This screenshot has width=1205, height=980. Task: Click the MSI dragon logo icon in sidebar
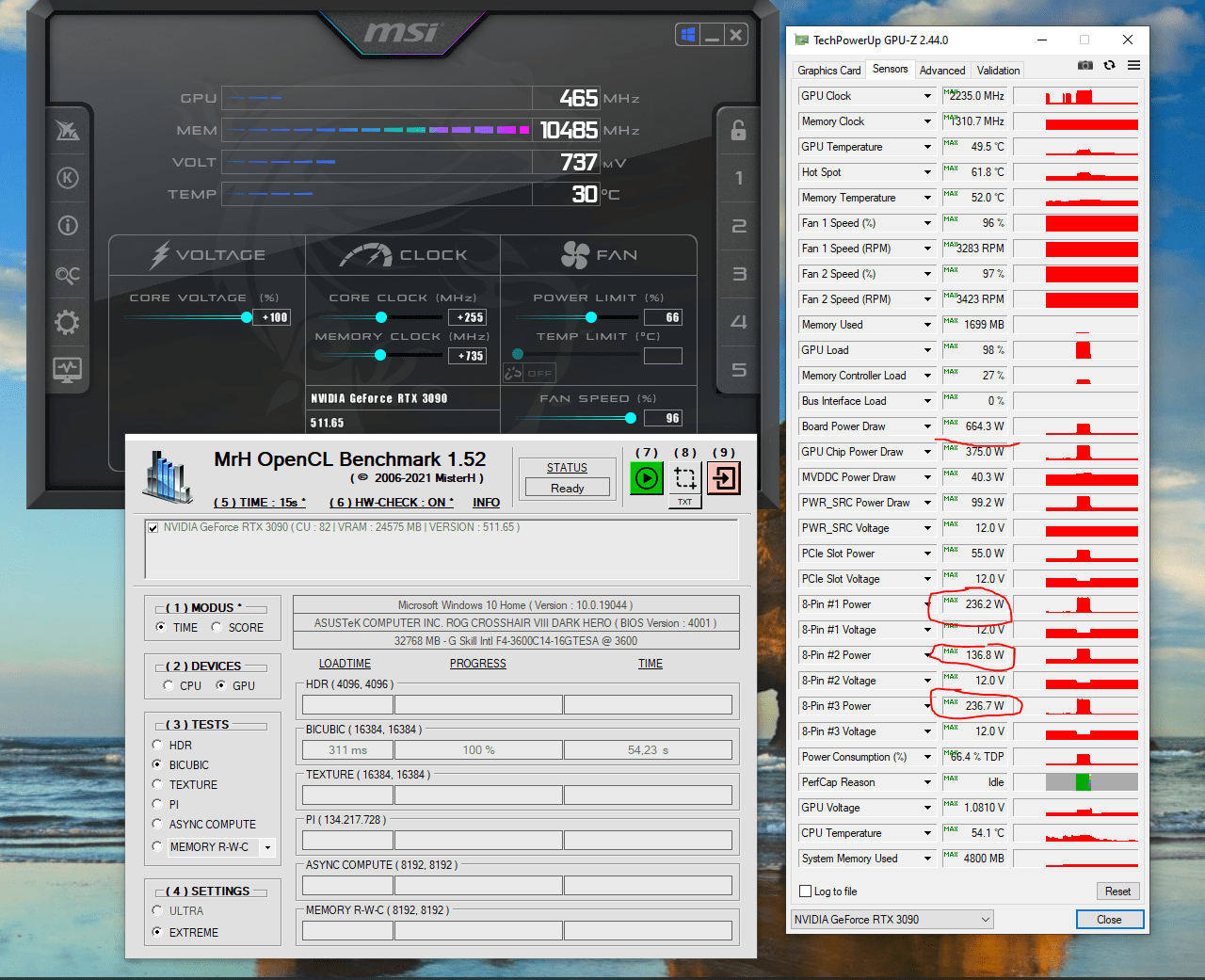point(68,130)
